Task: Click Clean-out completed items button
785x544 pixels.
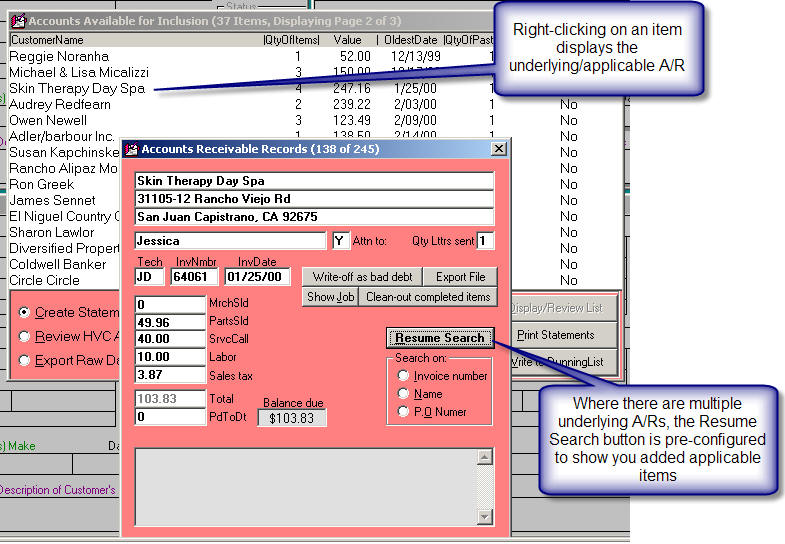Action: point(428,297)
